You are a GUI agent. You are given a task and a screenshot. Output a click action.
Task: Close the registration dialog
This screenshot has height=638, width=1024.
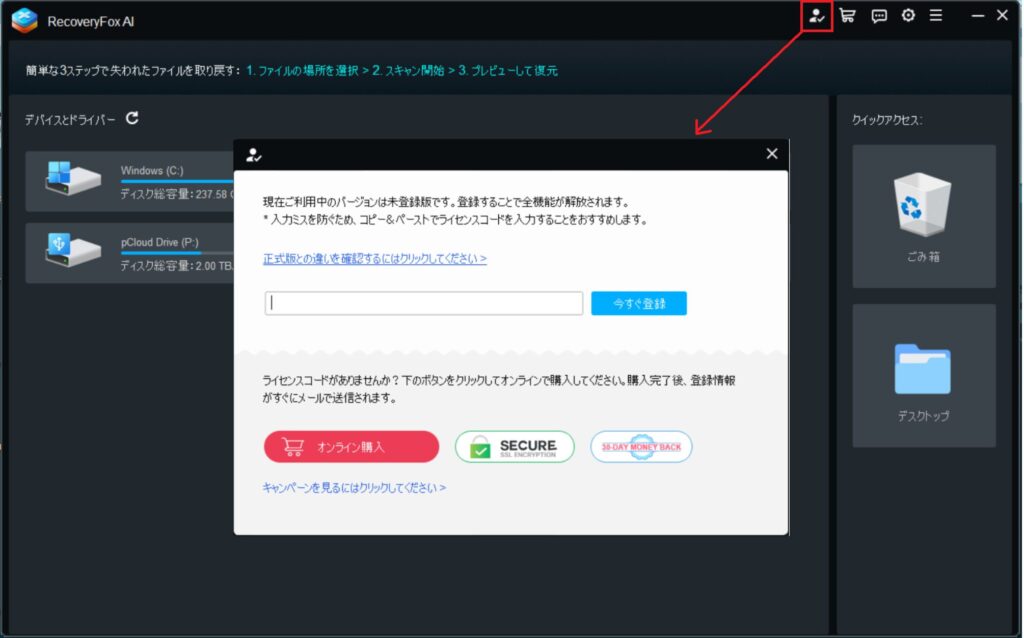coord(771,154)
